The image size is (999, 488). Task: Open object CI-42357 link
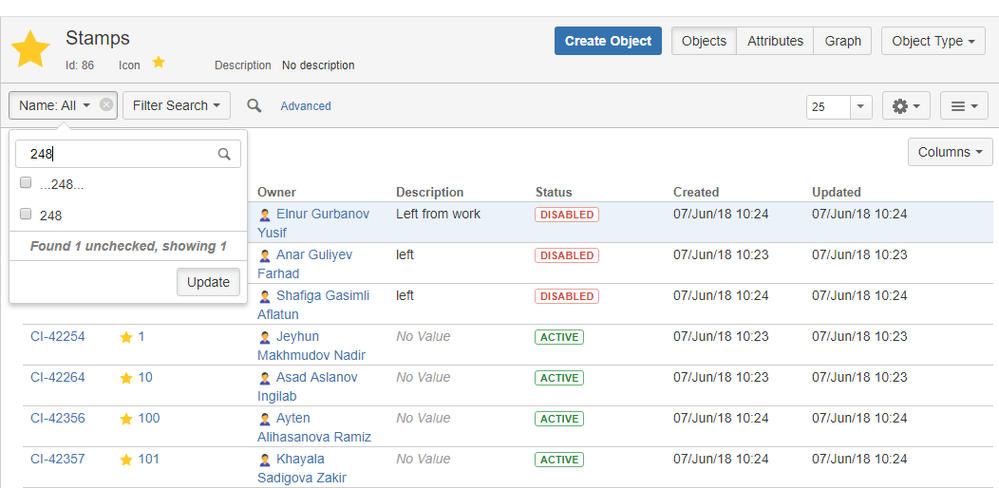57,459
